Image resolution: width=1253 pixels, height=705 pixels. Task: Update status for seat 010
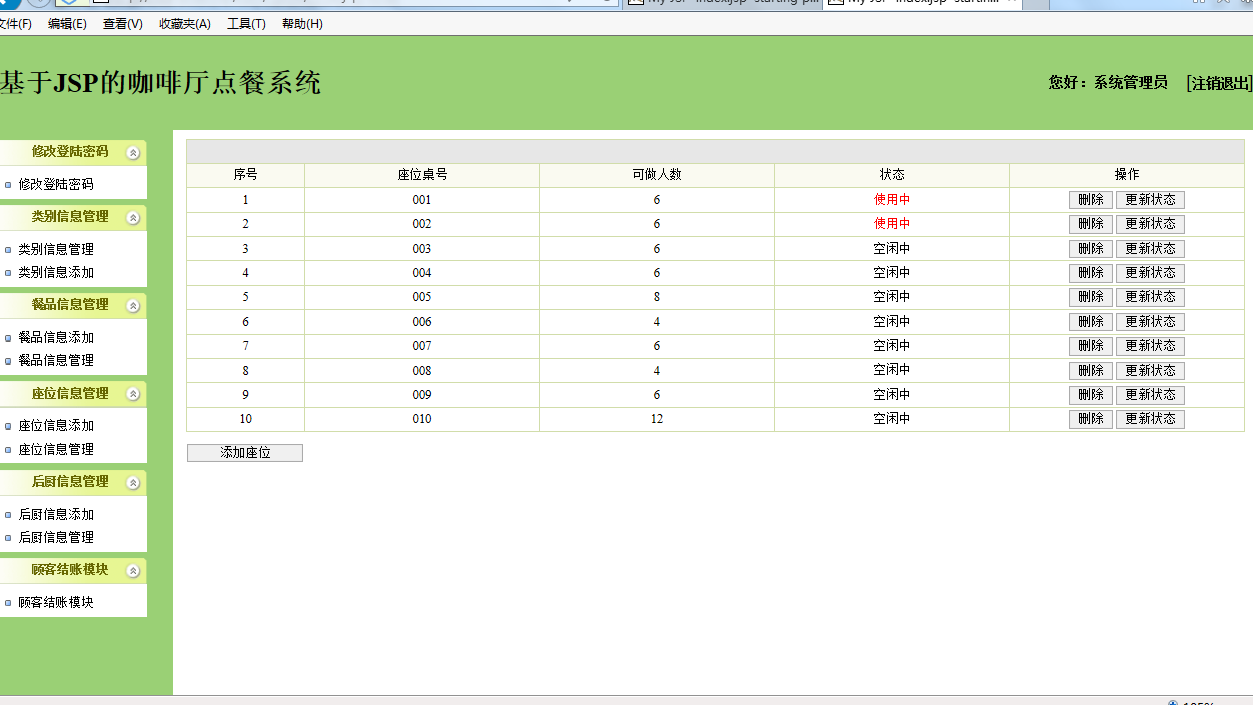click(x=1150, y=419)
